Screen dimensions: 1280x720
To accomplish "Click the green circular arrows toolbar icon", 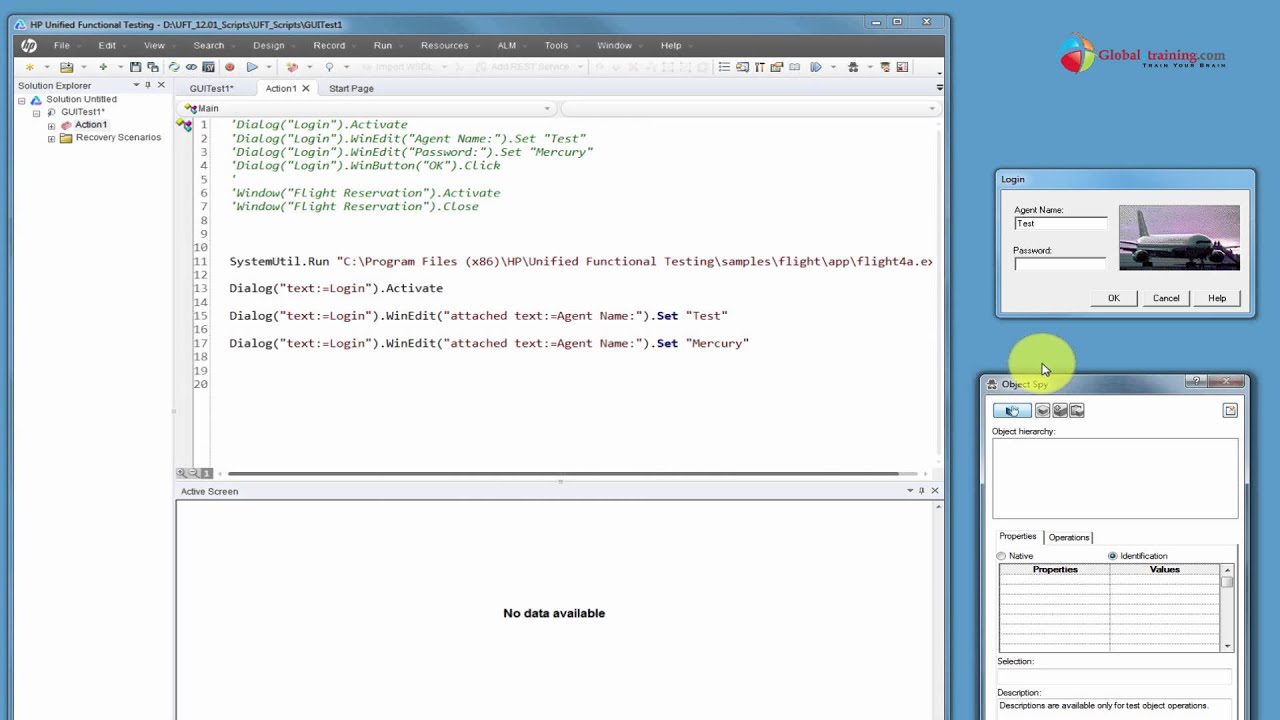I will point(174,67).
